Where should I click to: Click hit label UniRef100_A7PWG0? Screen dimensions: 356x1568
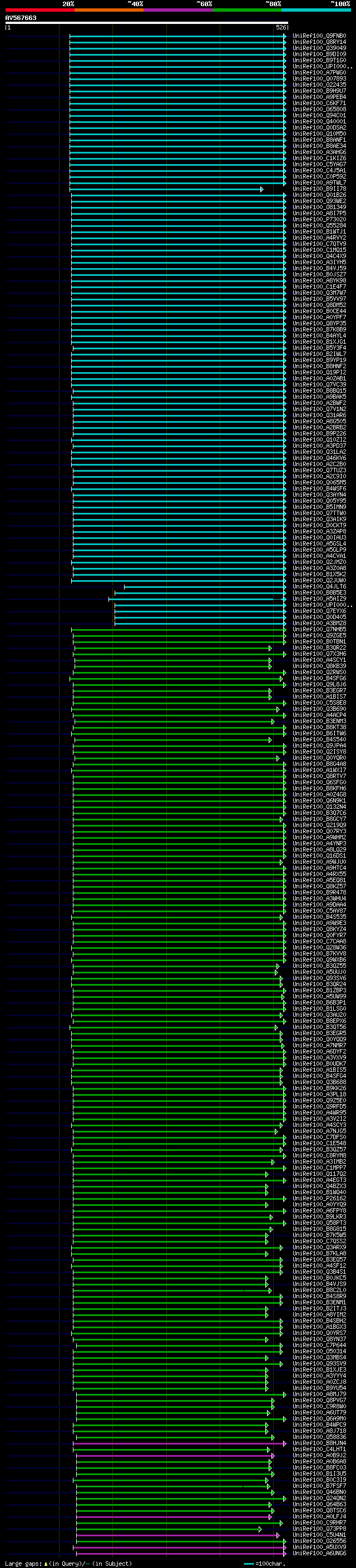coord(319,72)
